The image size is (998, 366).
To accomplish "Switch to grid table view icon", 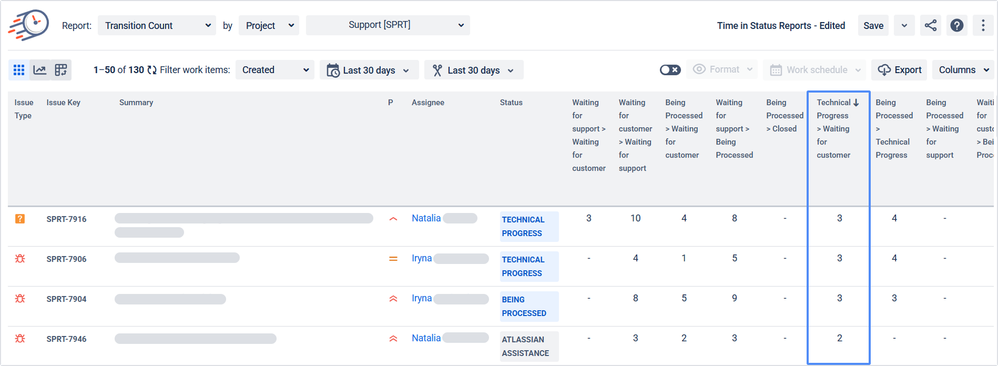I will [19, 70].
